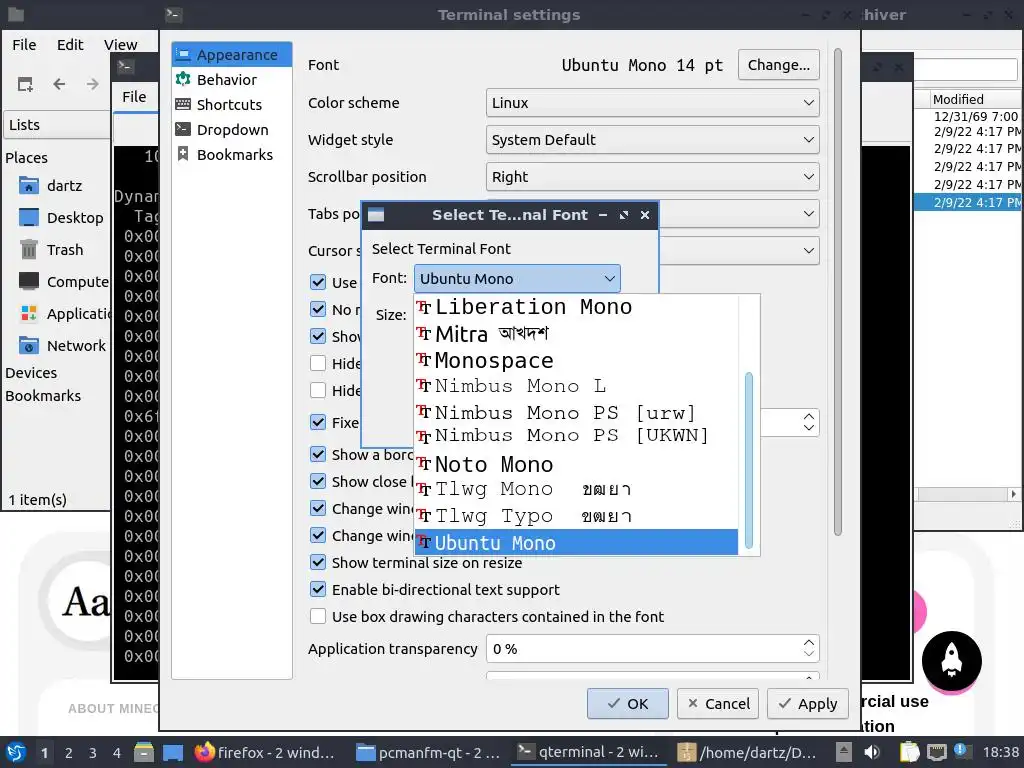Increase Application transparency with up arrow

[x=809, y=643]
